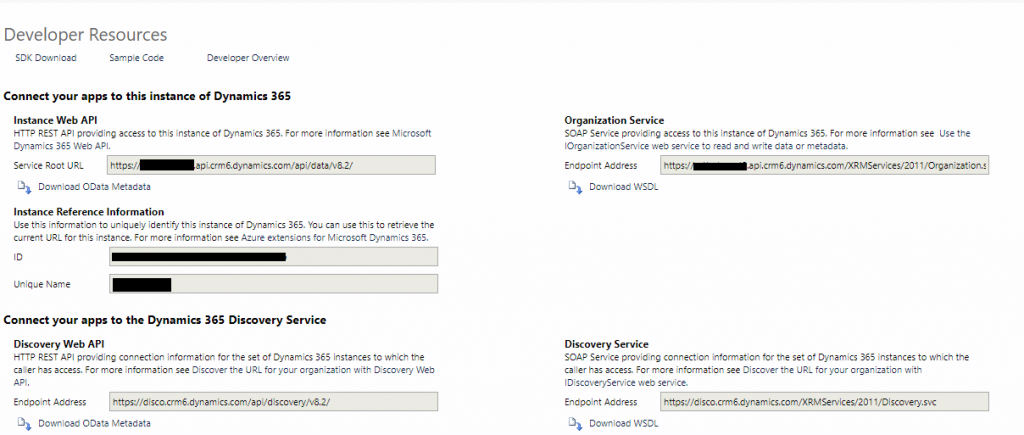Select the Organization Service Endpoint Address field
The width and height of the screenshot is (1024, 435).
pyautogui.click(x=825, y=165)
